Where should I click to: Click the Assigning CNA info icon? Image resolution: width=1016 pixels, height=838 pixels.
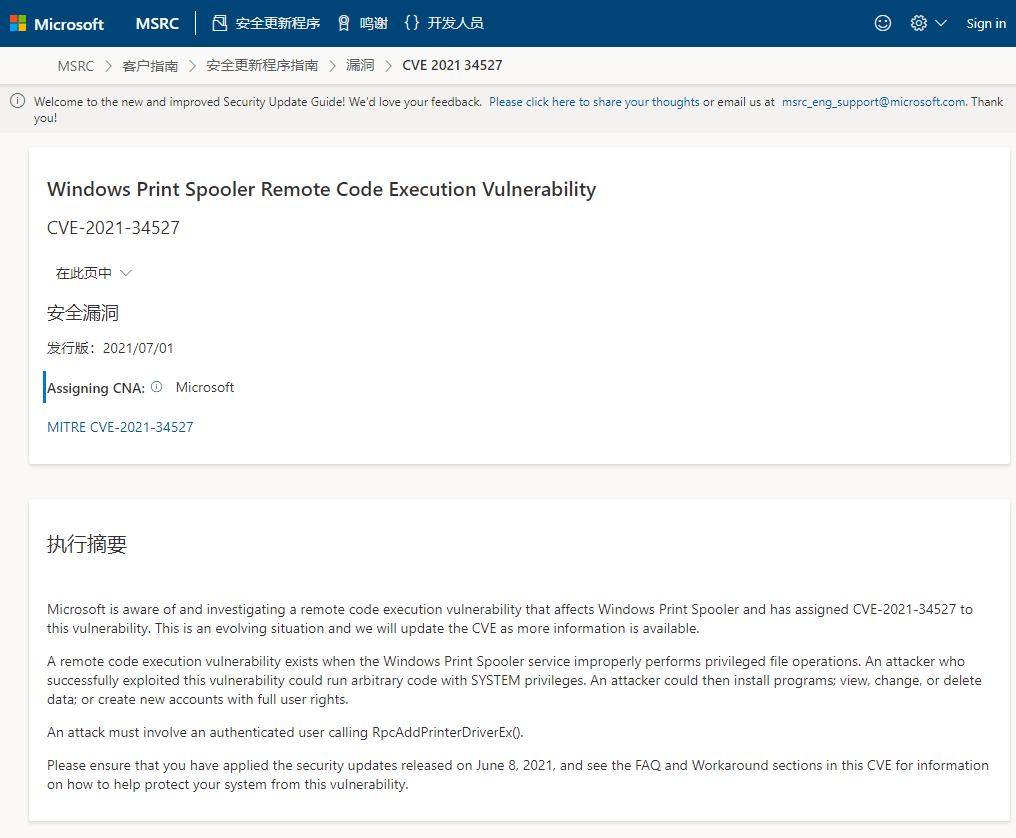coord(157,387)
